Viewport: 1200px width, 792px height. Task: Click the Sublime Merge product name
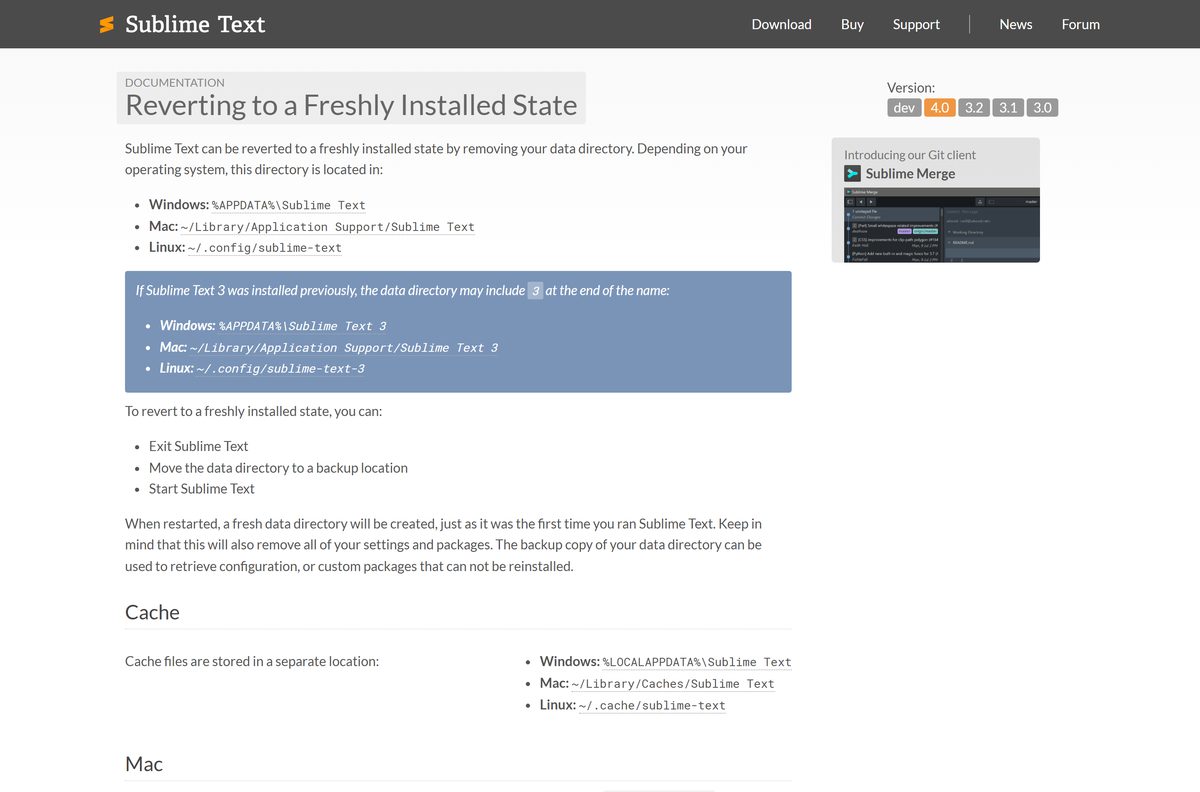coord(910,173)
